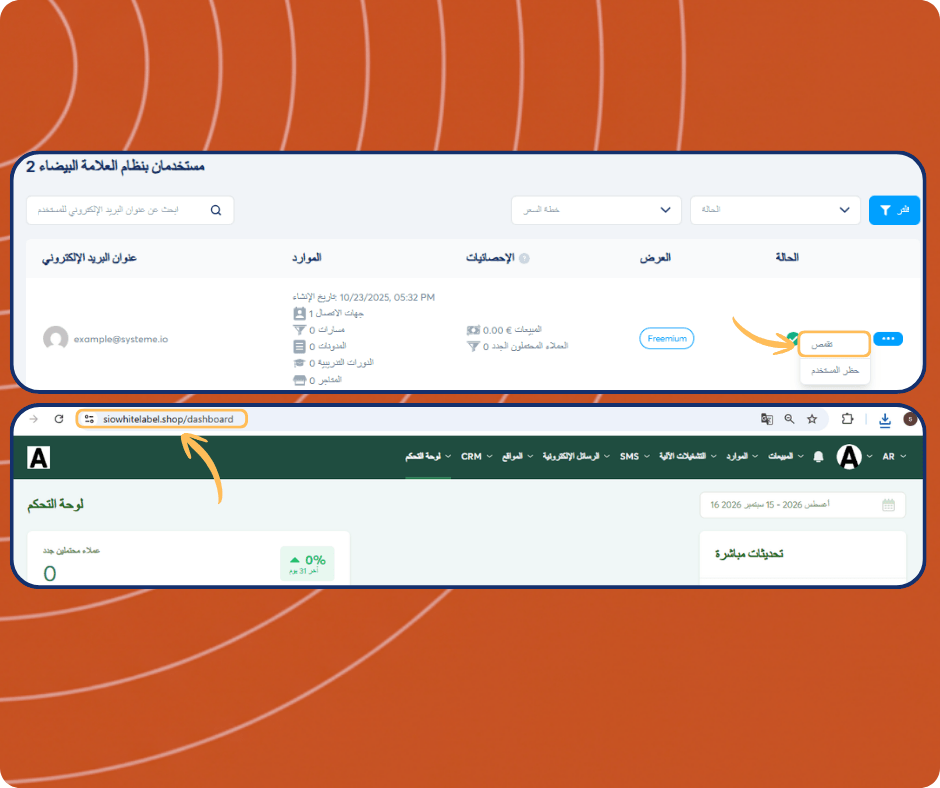Click the browser profile avatar
The height and width of the screenshot is (788, 940).
(x=910, y=419)
